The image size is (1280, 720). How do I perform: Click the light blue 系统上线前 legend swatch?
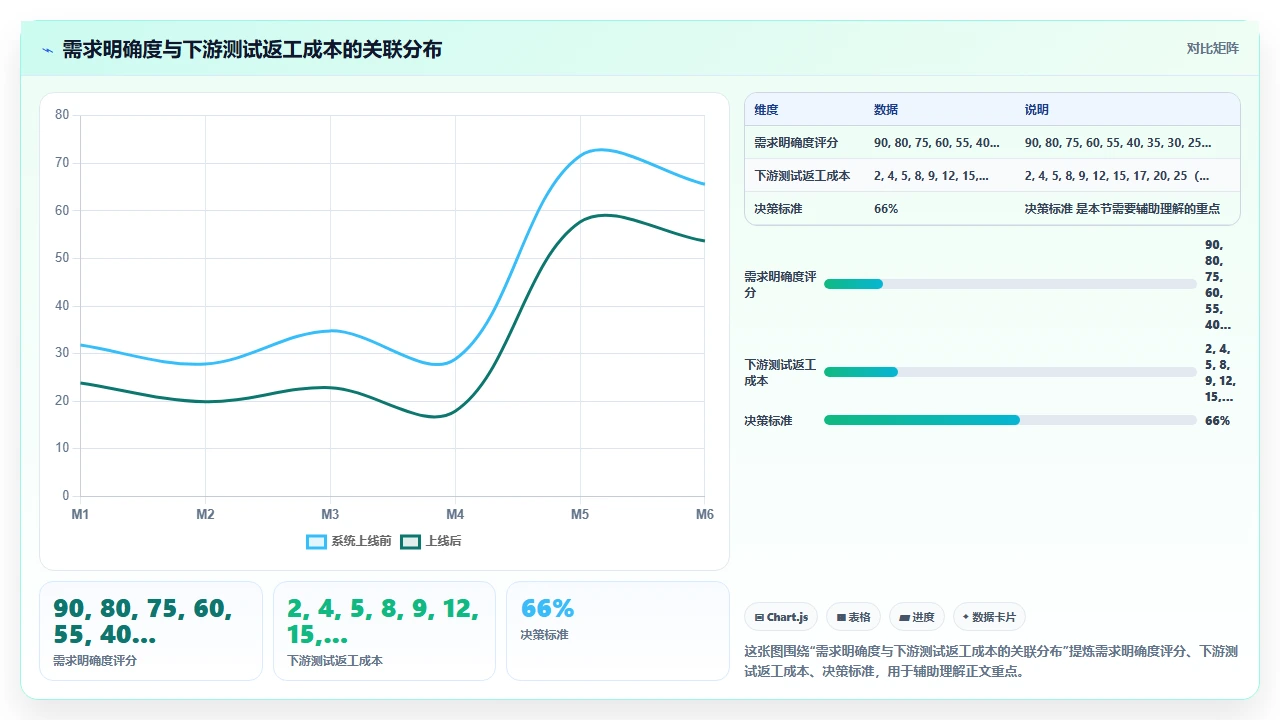pyautogui.click(x=316, y=542)
